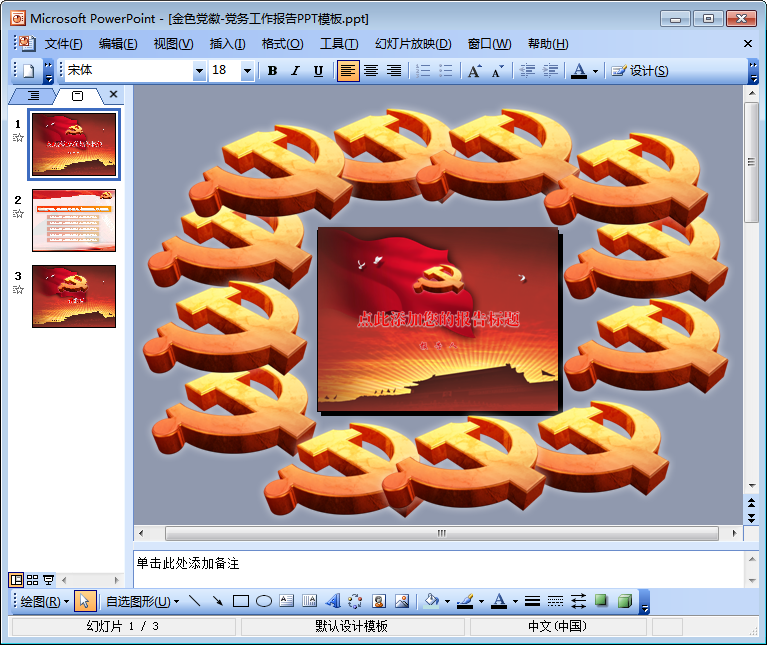This screenshot has width=767, height=645.
Task: Open the 插入 menu
Action: pyautogui.click(x=227, y=44)
